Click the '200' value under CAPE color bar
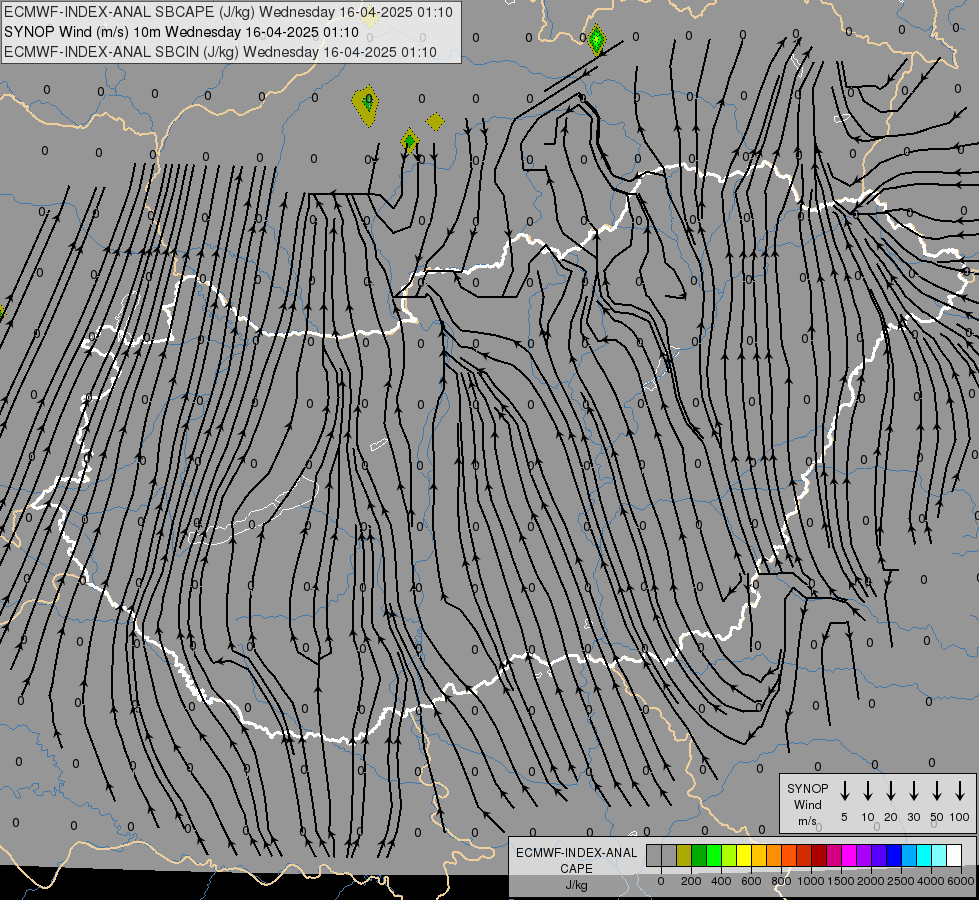979x900 pixels. pyautogui.click(x=691, y=881)
